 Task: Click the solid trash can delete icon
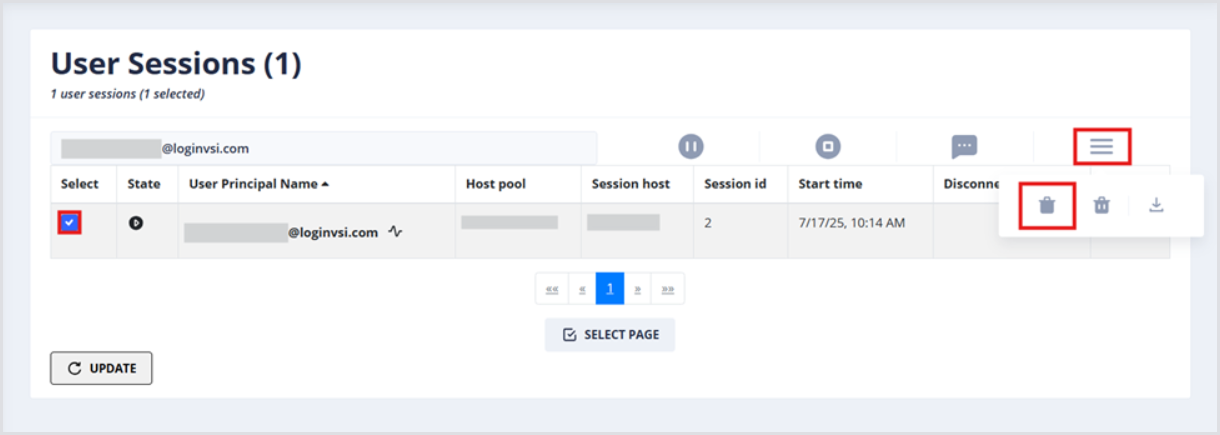click(x=1046, y=205)
